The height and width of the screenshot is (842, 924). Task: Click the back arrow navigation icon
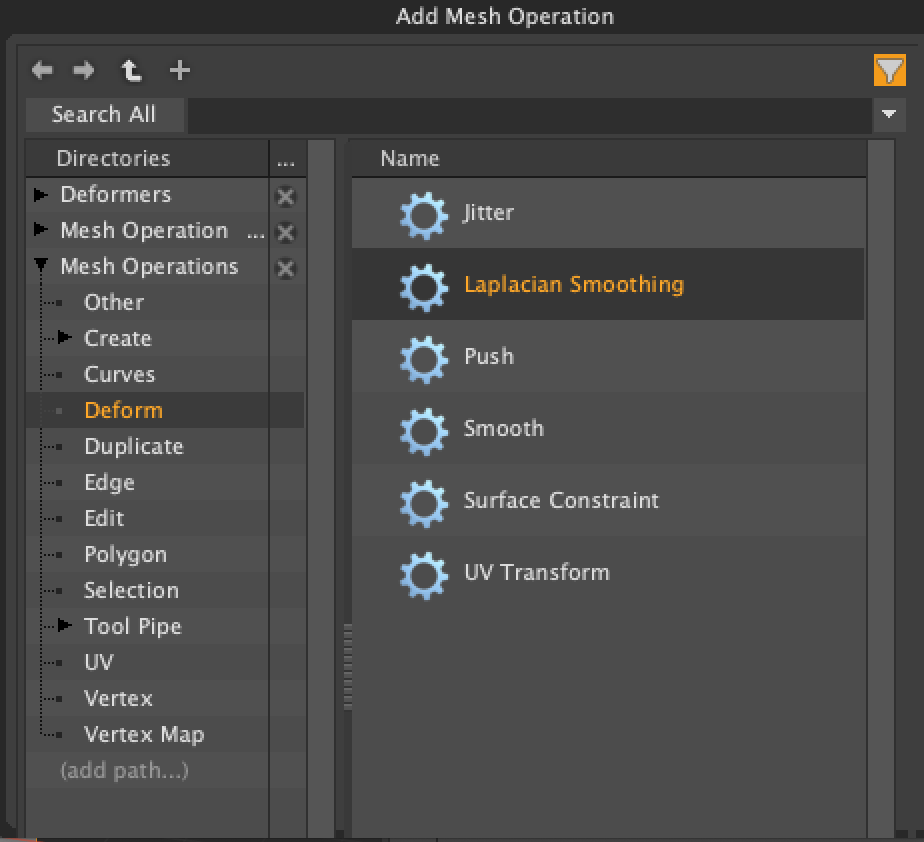point(42,70)
